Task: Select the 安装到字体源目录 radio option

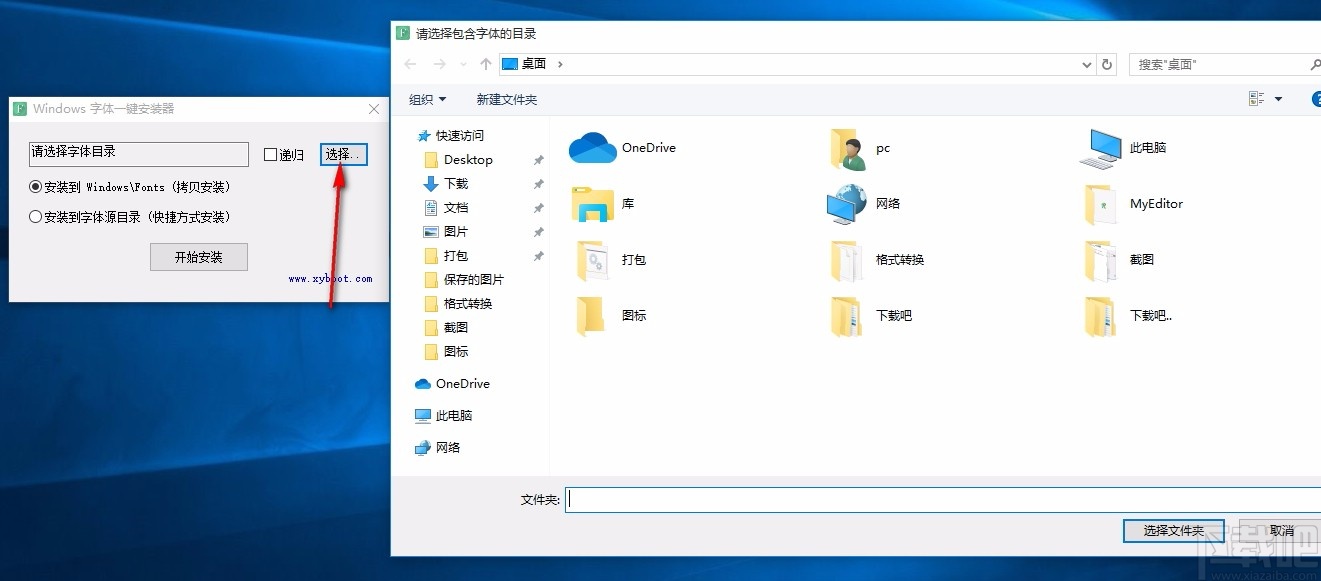Action: 35,217
